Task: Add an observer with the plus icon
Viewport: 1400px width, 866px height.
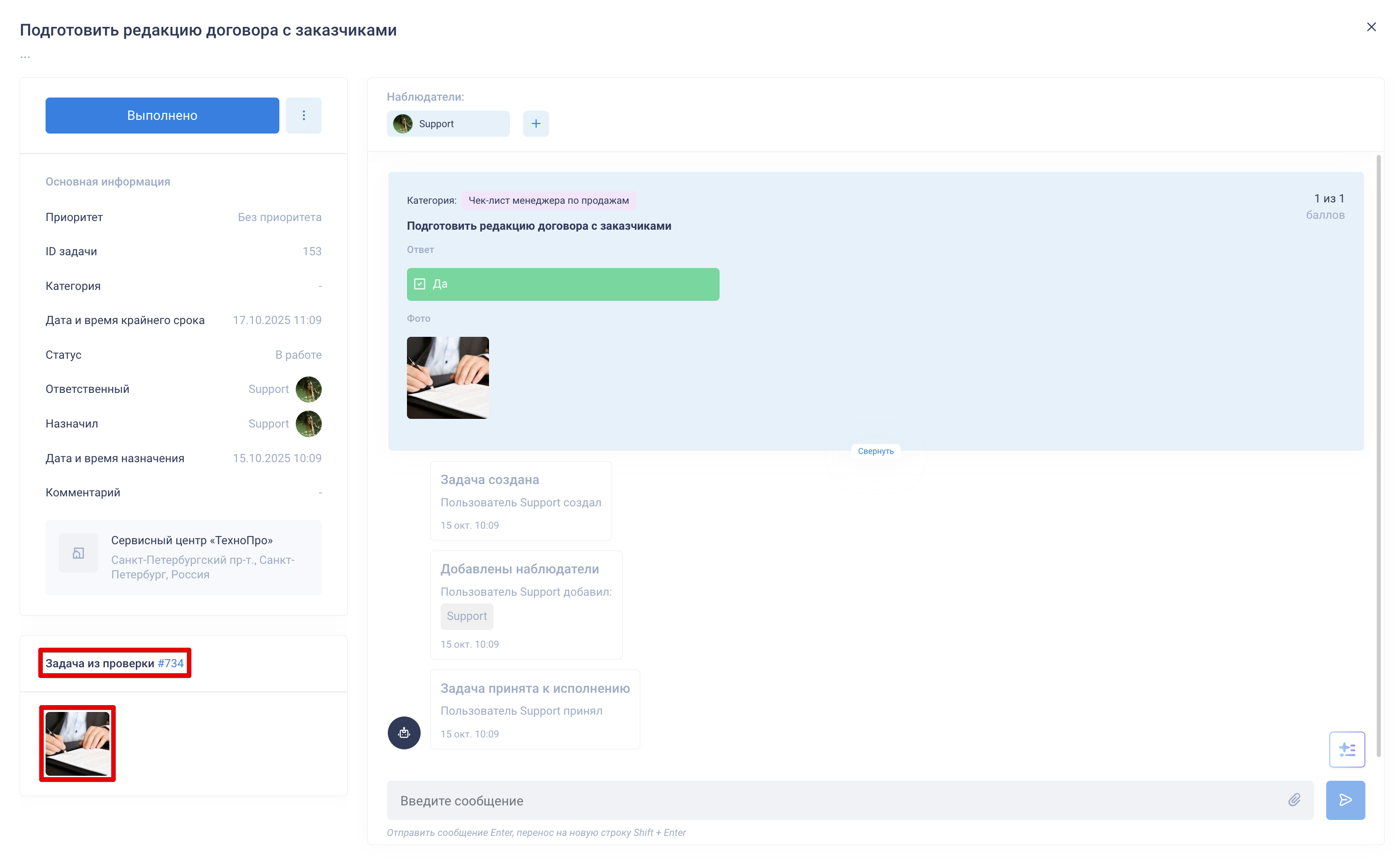Action: 535,124
